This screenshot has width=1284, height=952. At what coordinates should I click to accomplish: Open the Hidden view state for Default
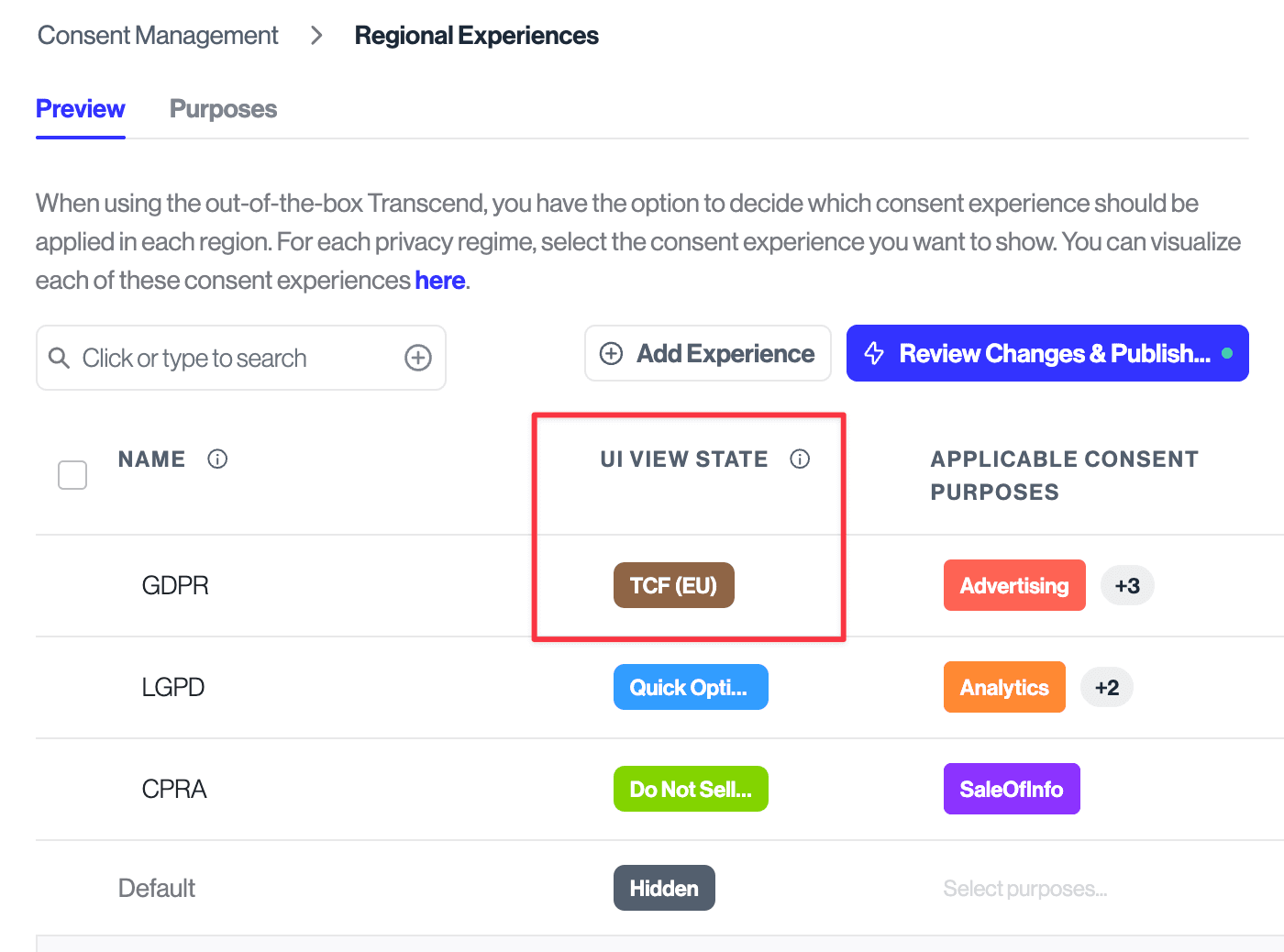pyautogui.click(x=663, y=888)
